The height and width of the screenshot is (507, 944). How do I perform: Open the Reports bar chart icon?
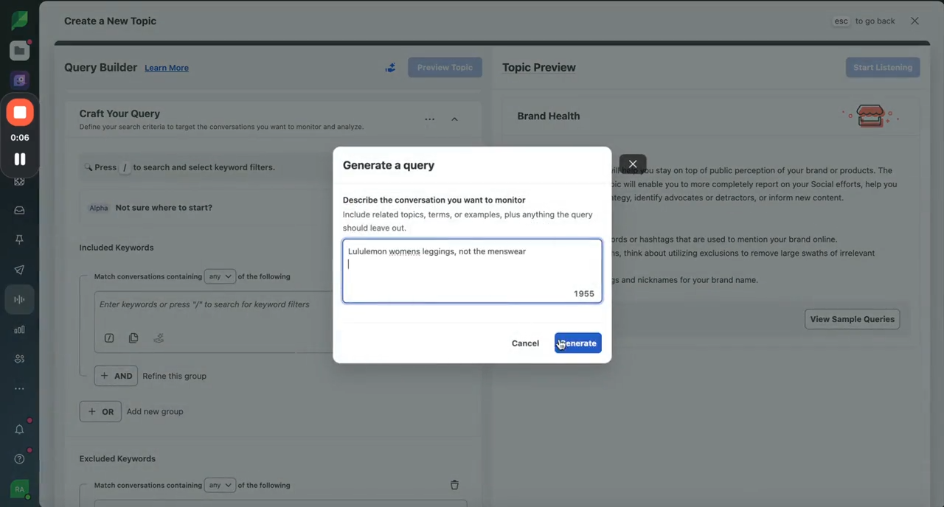19,329
